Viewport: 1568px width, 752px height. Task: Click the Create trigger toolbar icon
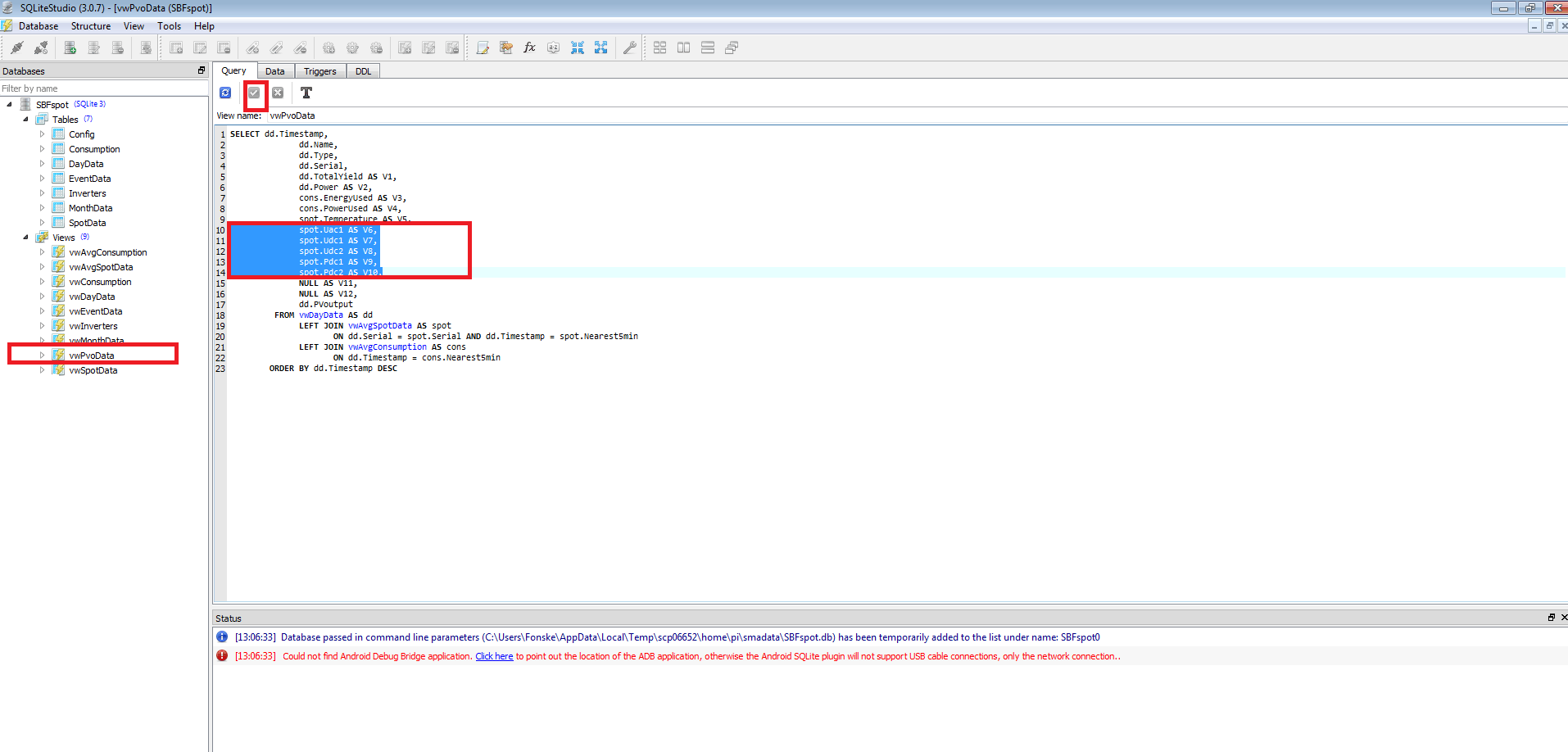(329, 48)
